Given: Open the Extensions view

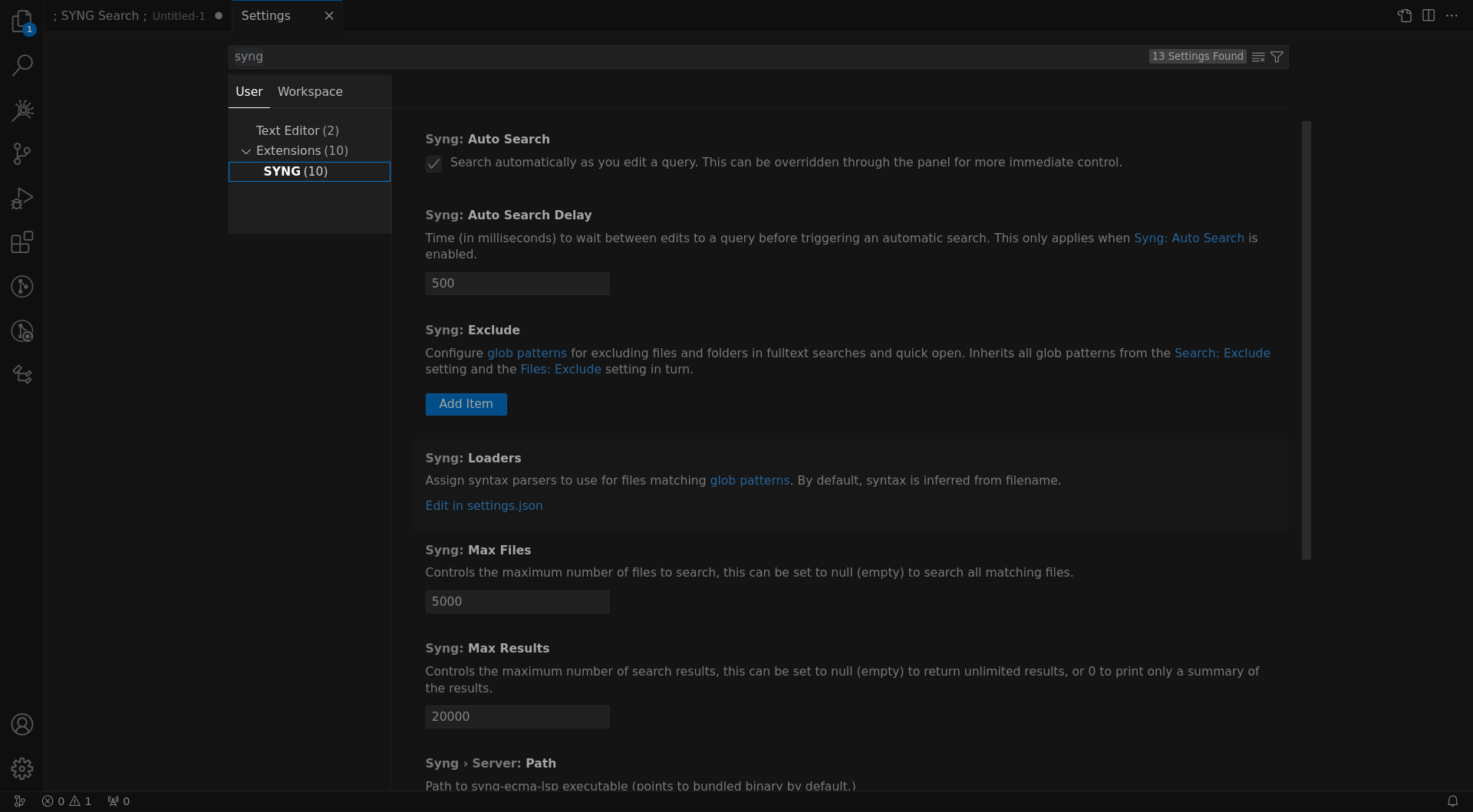Looking at the screenshot, I should point(22,242).
